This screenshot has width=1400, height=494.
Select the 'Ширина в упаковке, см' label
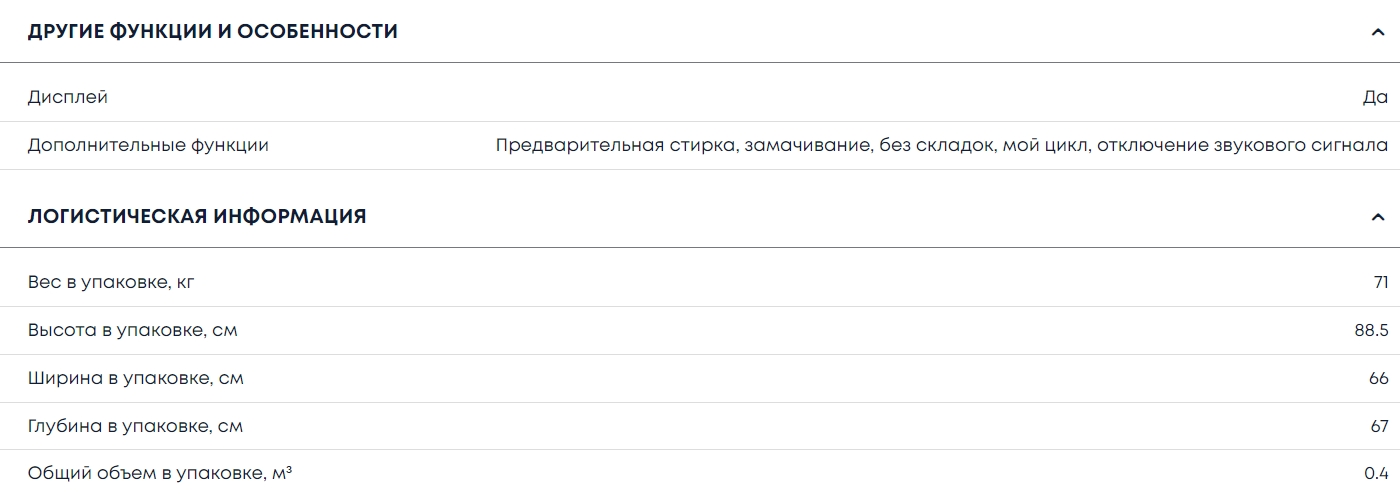pos(136,379)
